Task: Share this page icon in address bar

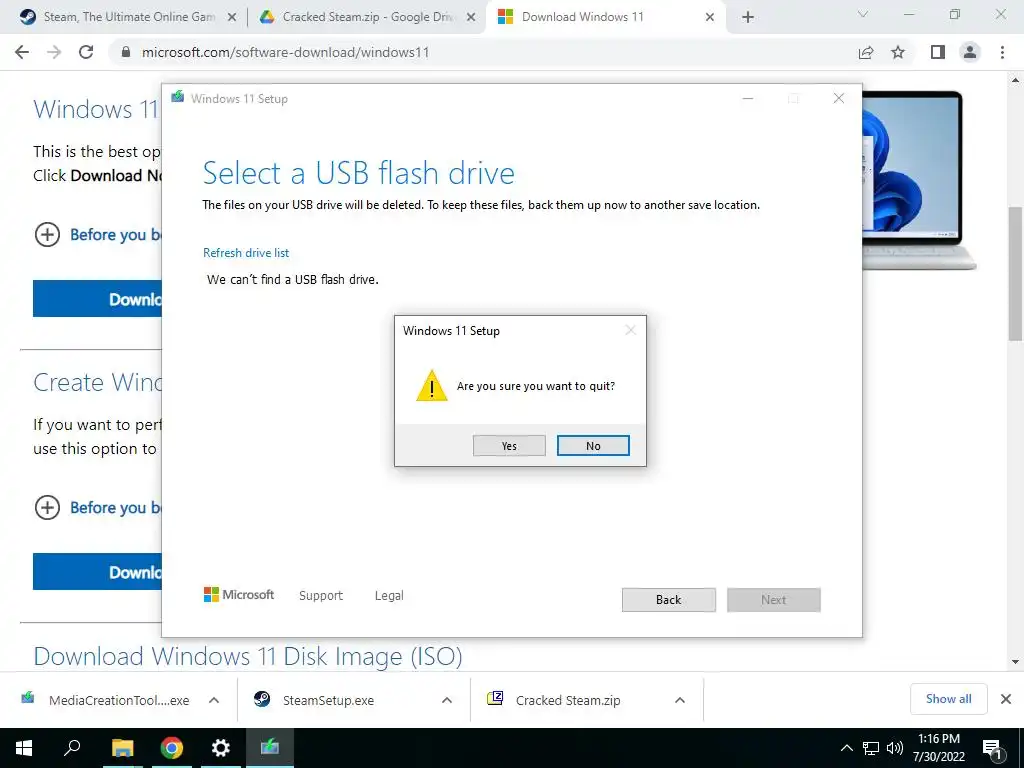Action: 866,52
